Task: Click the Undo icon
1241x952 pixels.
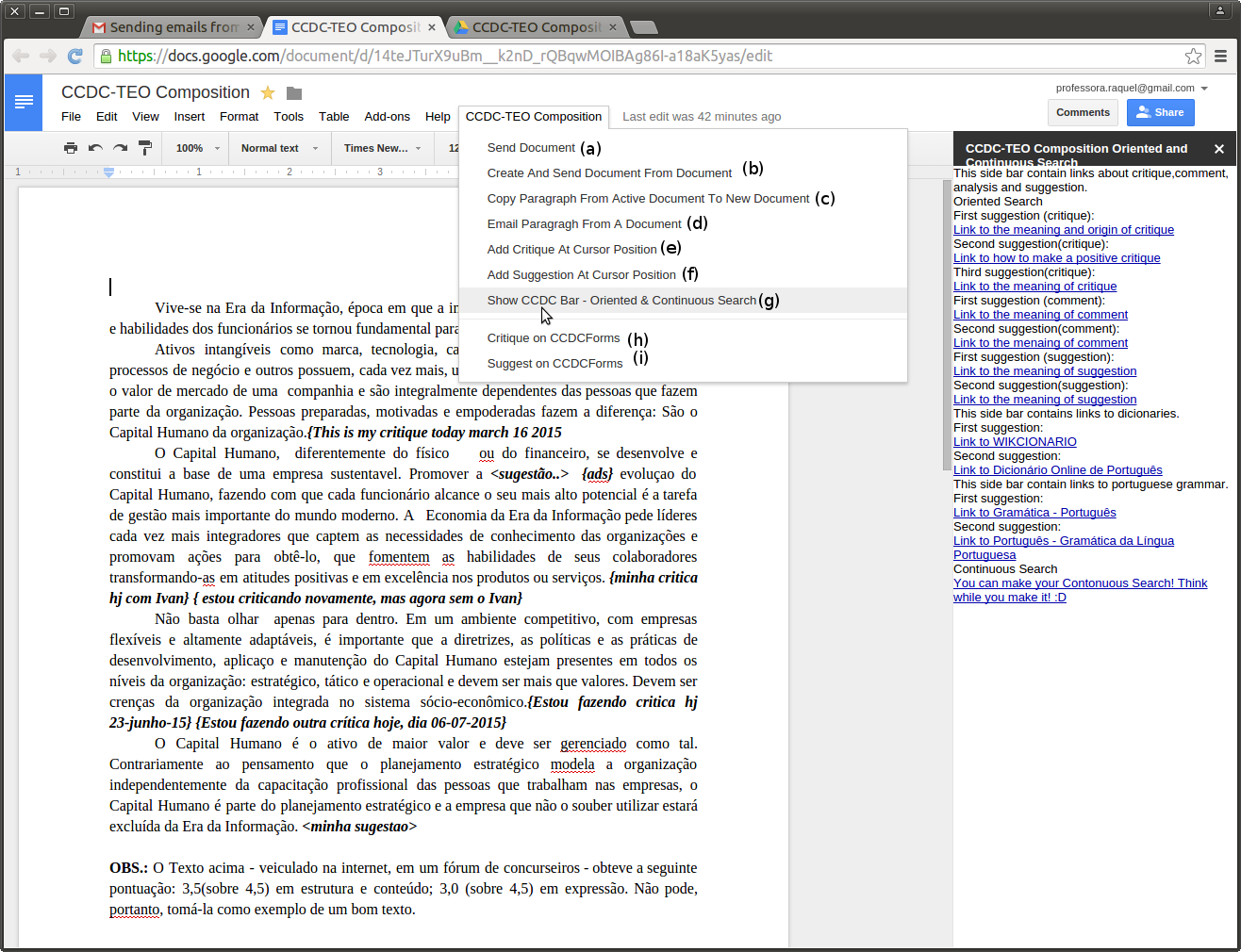Action: pos(95,148)
